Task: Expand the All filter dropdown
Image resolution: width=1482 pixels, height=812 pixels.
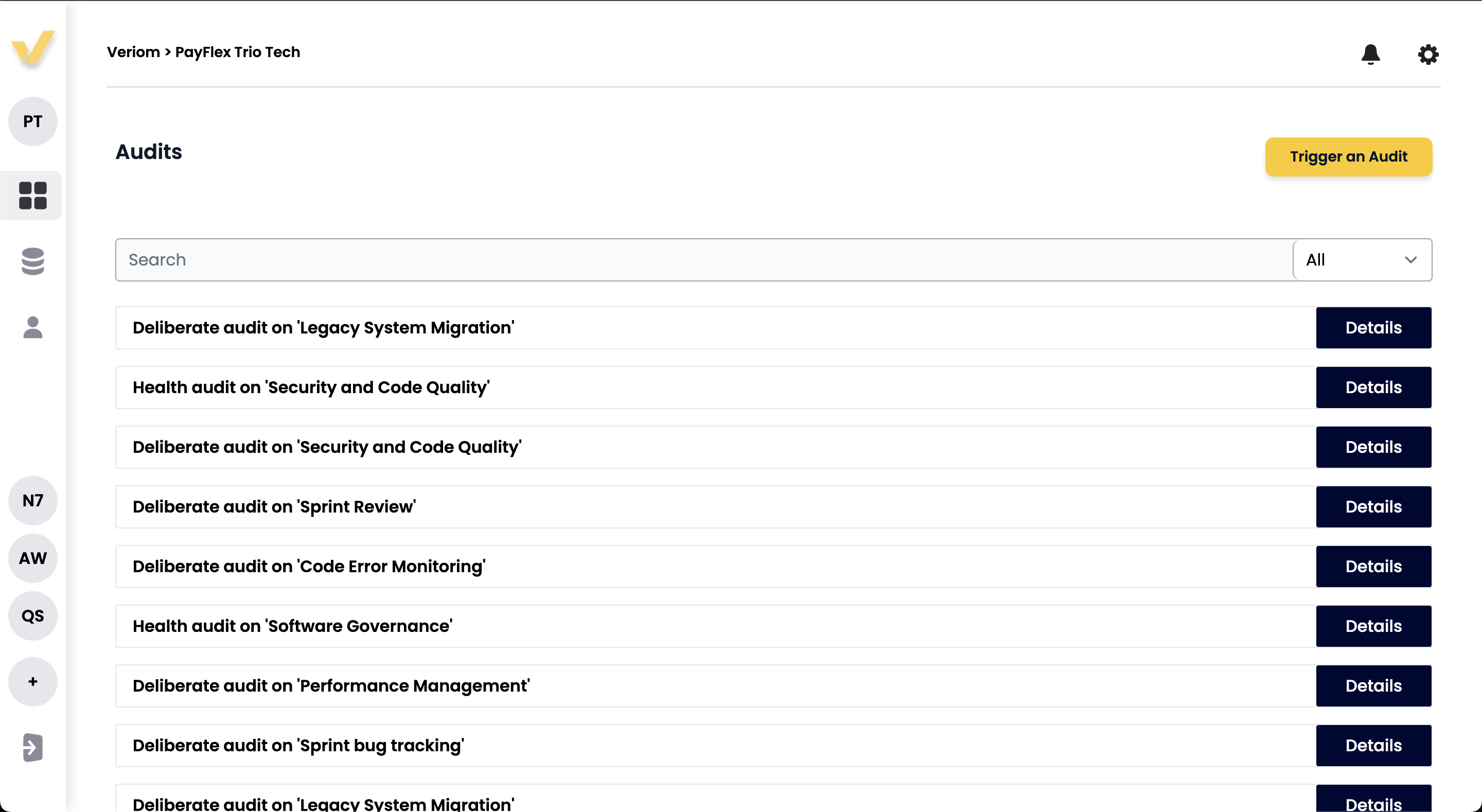Action: point(1362,260)
